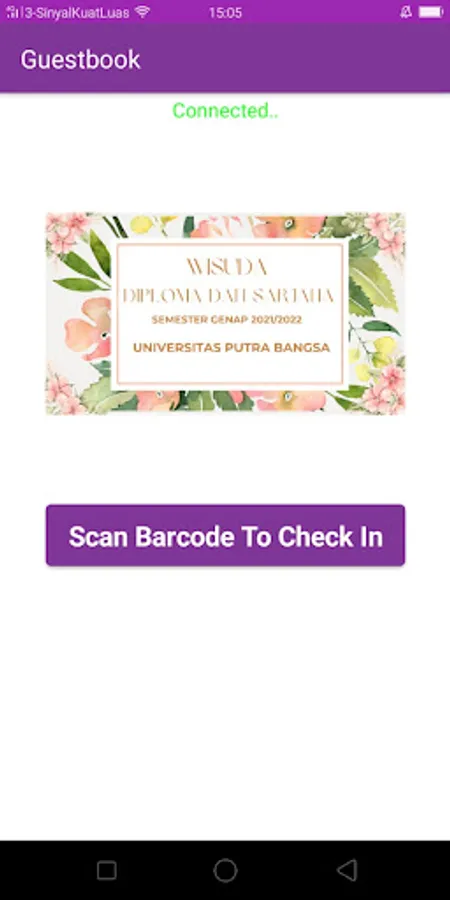Click the Guestbook title in app bar
450x900 pixels.
coord(80,60)
